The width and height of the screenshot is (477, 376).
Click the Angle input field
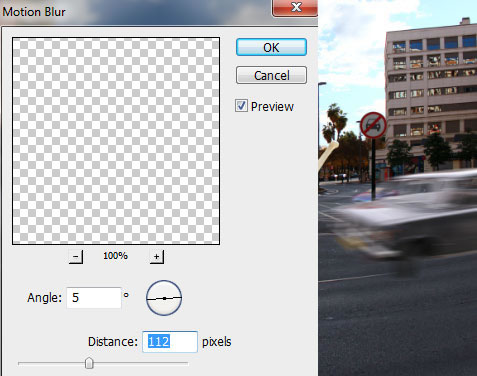(x=94, y=298)
